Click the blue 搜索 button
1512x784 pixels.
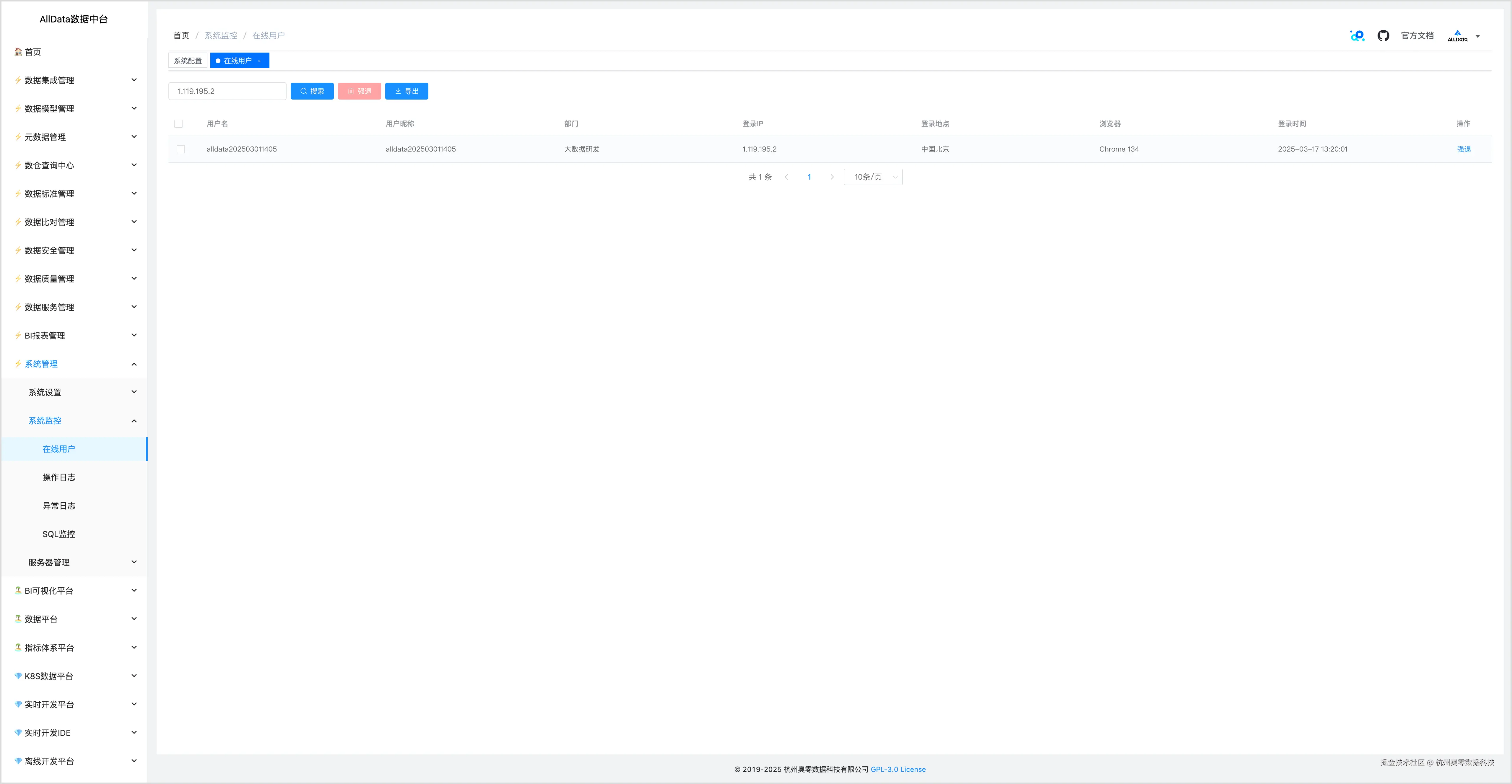pos(312,92)
